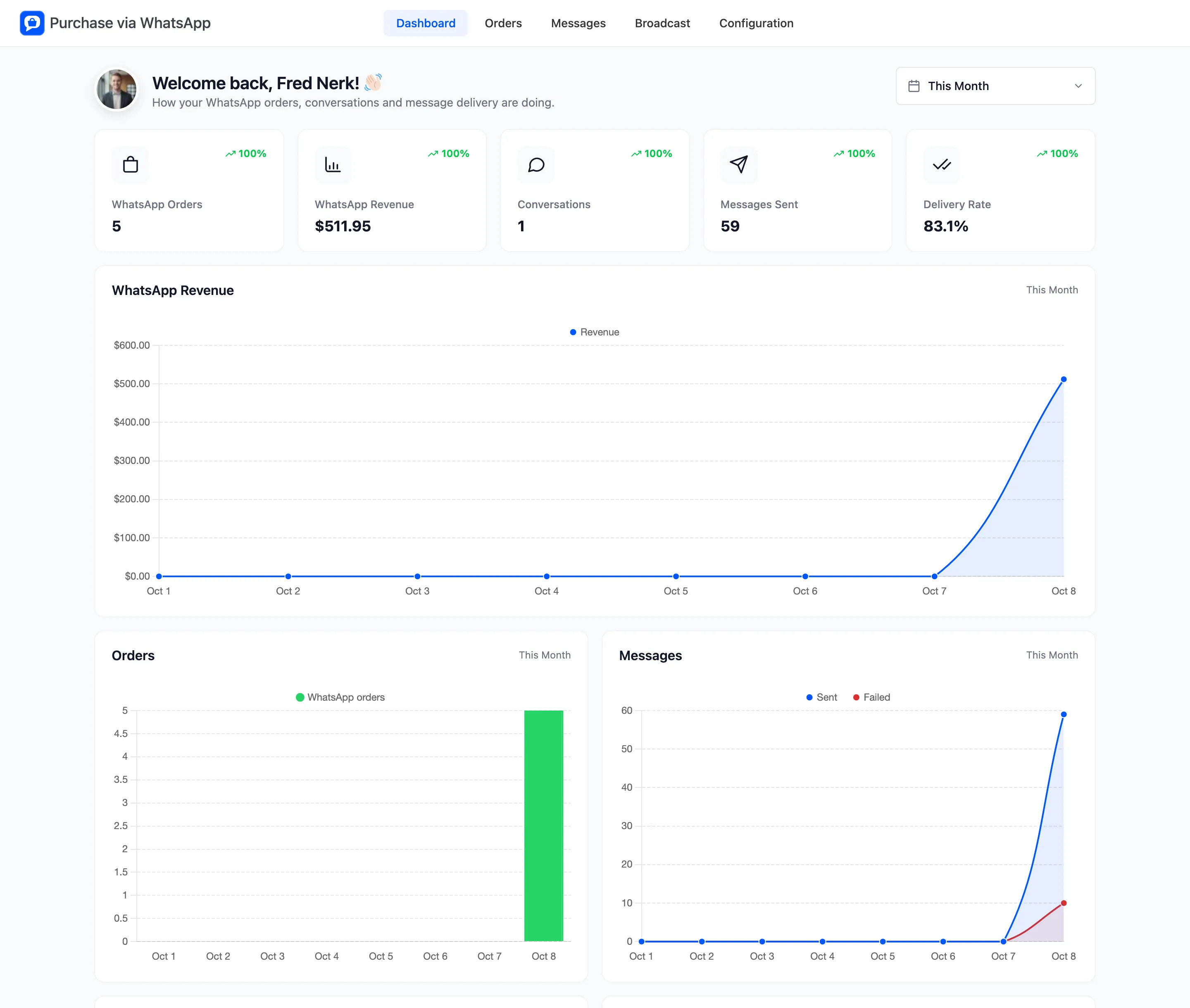
Task: Click the Oct 4 revenue data point
Action: (x=546, y=576)
